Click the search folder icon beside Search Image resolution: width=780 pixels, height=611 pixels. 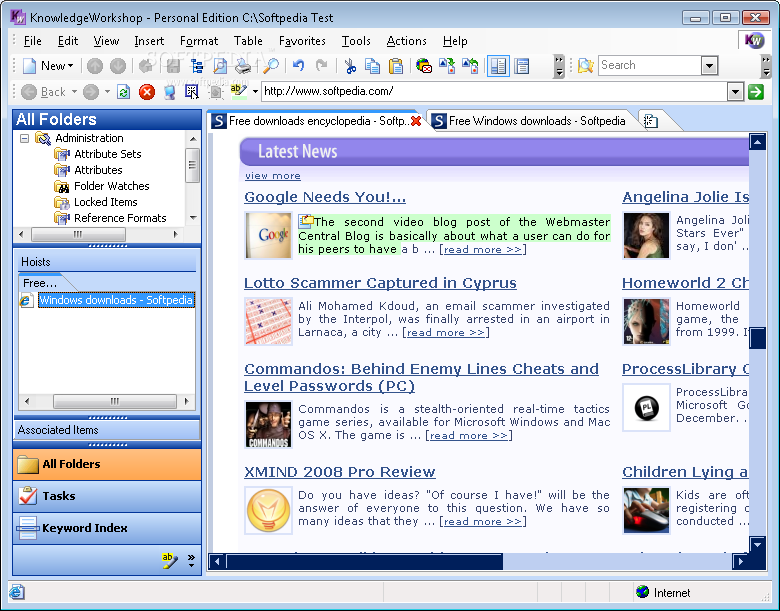[x=585, y=66]
